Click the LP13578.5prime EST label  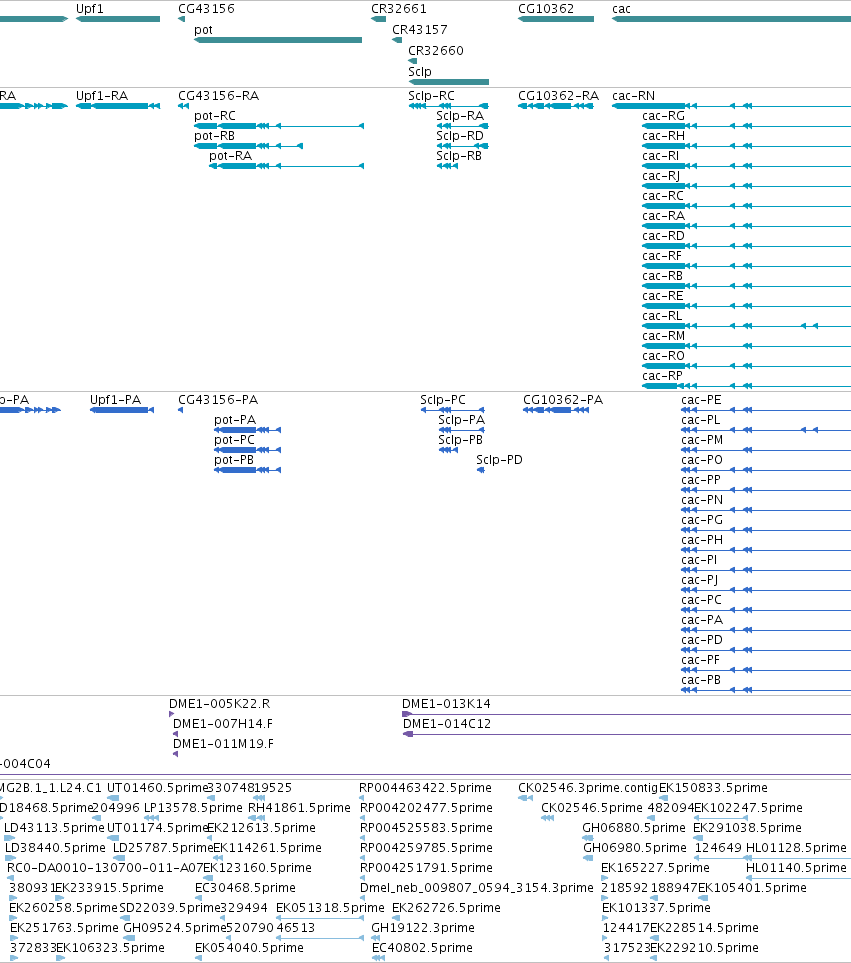tap(193, 808)
